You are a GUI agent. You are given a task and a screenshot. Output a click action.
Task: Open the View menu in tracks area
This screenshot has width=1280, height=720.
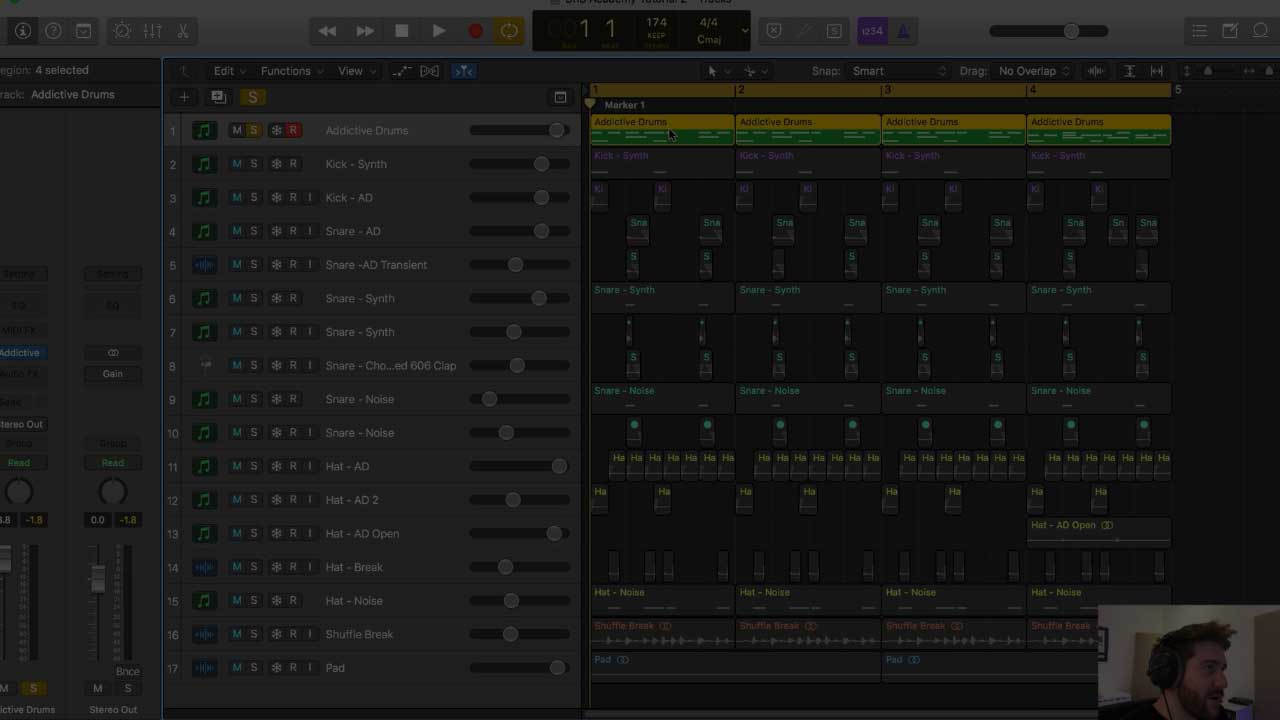tap(355, 71)
